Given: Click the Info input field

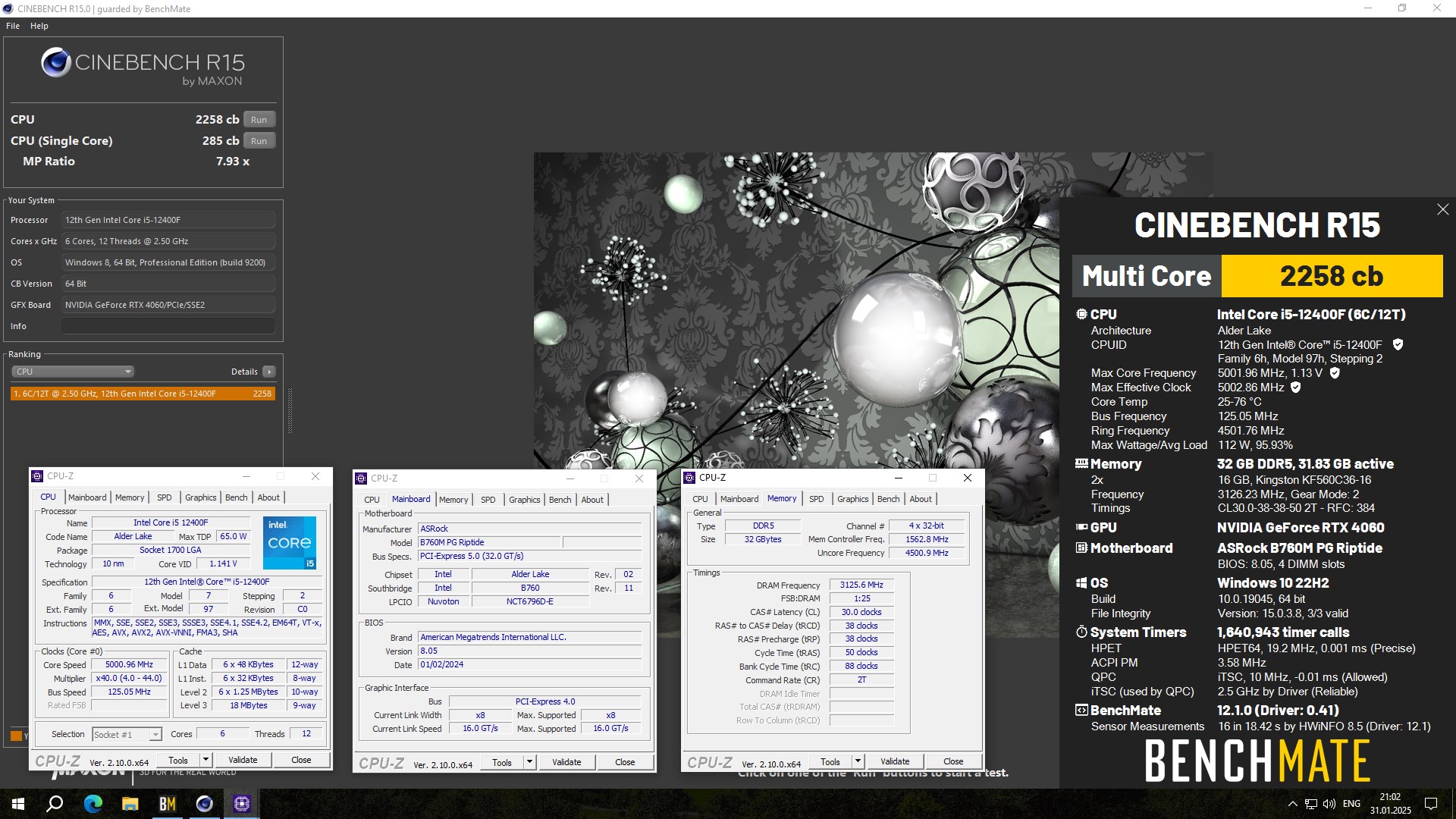Looking at the screenshot, I should point(168,326).
